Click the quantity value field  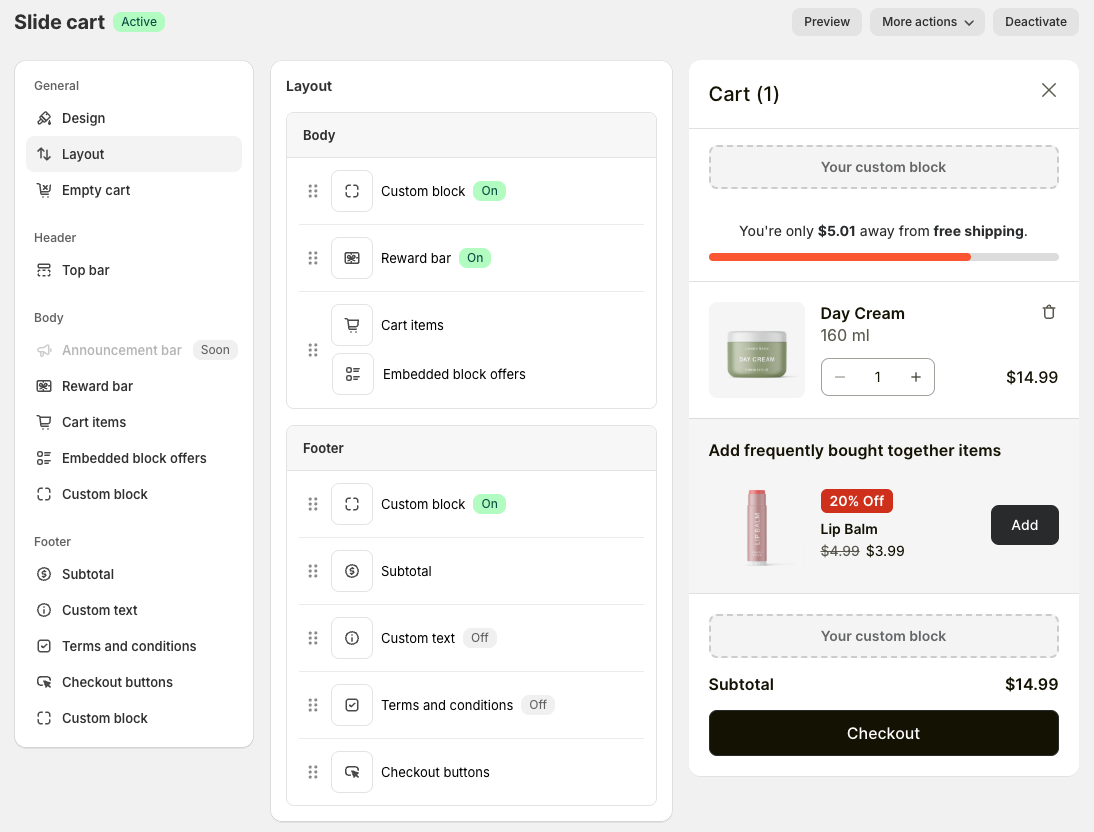coord(878,377)
